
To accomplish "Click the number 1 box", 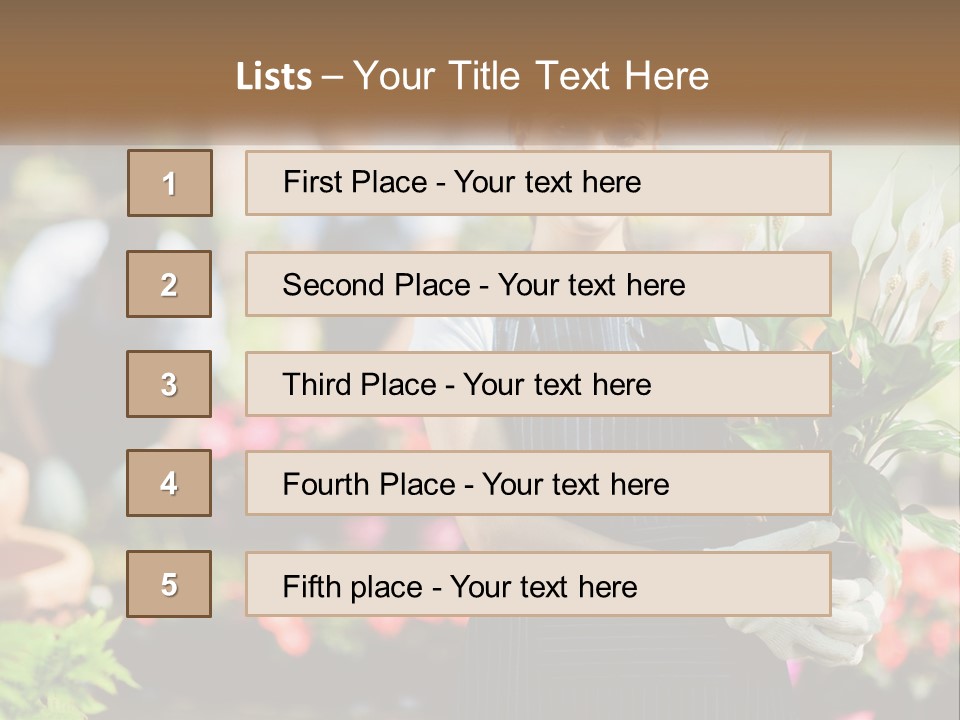I will pyautogui.click(x=169, y=183).
